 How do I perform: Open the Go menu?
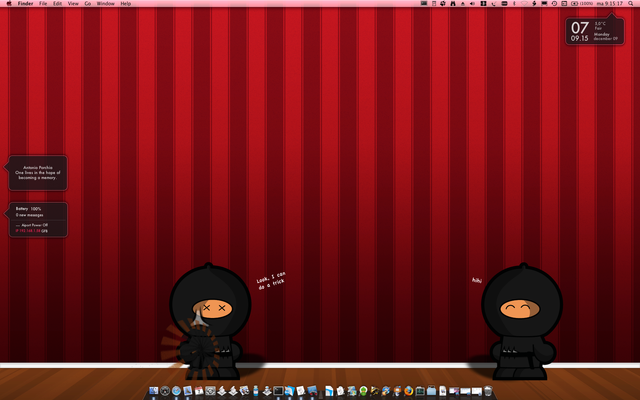(x=87, y=4)
